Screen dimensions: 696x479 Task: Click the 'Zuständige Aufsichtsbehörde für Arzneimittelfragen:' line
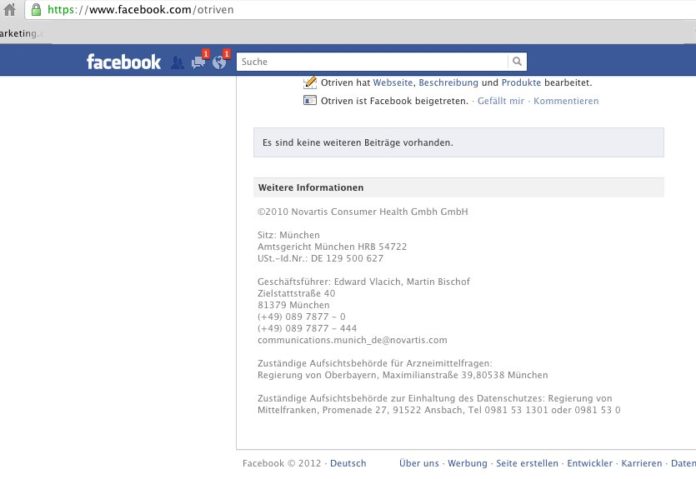tap(375, 363)
